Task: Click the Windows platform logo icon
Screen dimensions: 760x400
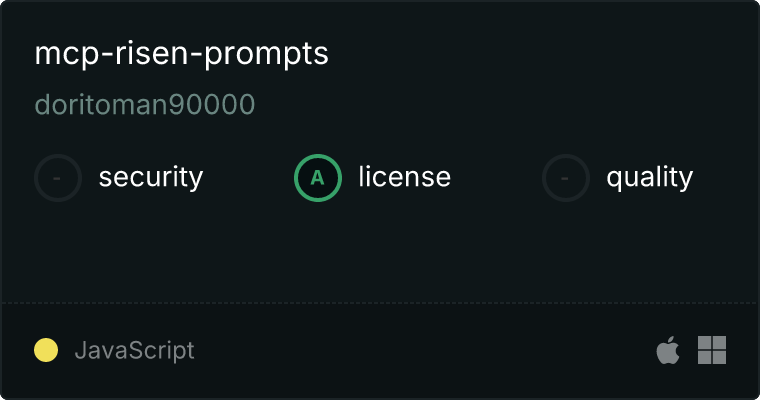Action: coord(712,350)
